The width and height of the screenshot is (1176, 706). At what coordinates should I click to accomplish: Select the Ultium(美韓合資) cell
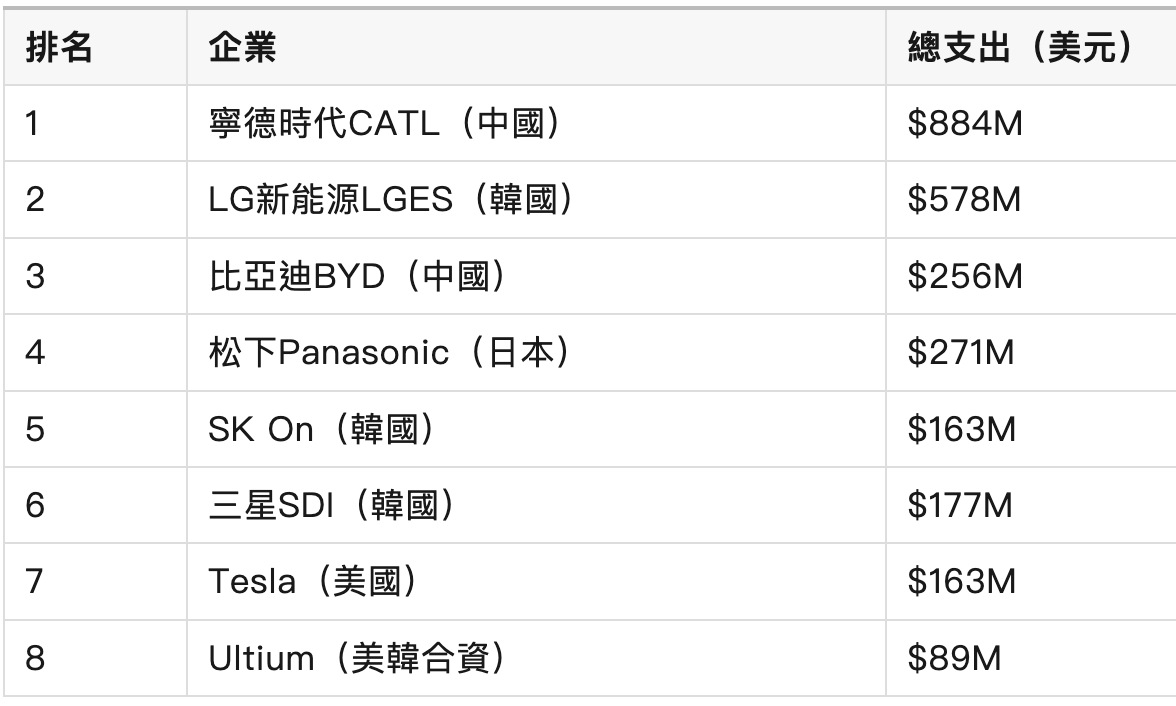point(355,659)
